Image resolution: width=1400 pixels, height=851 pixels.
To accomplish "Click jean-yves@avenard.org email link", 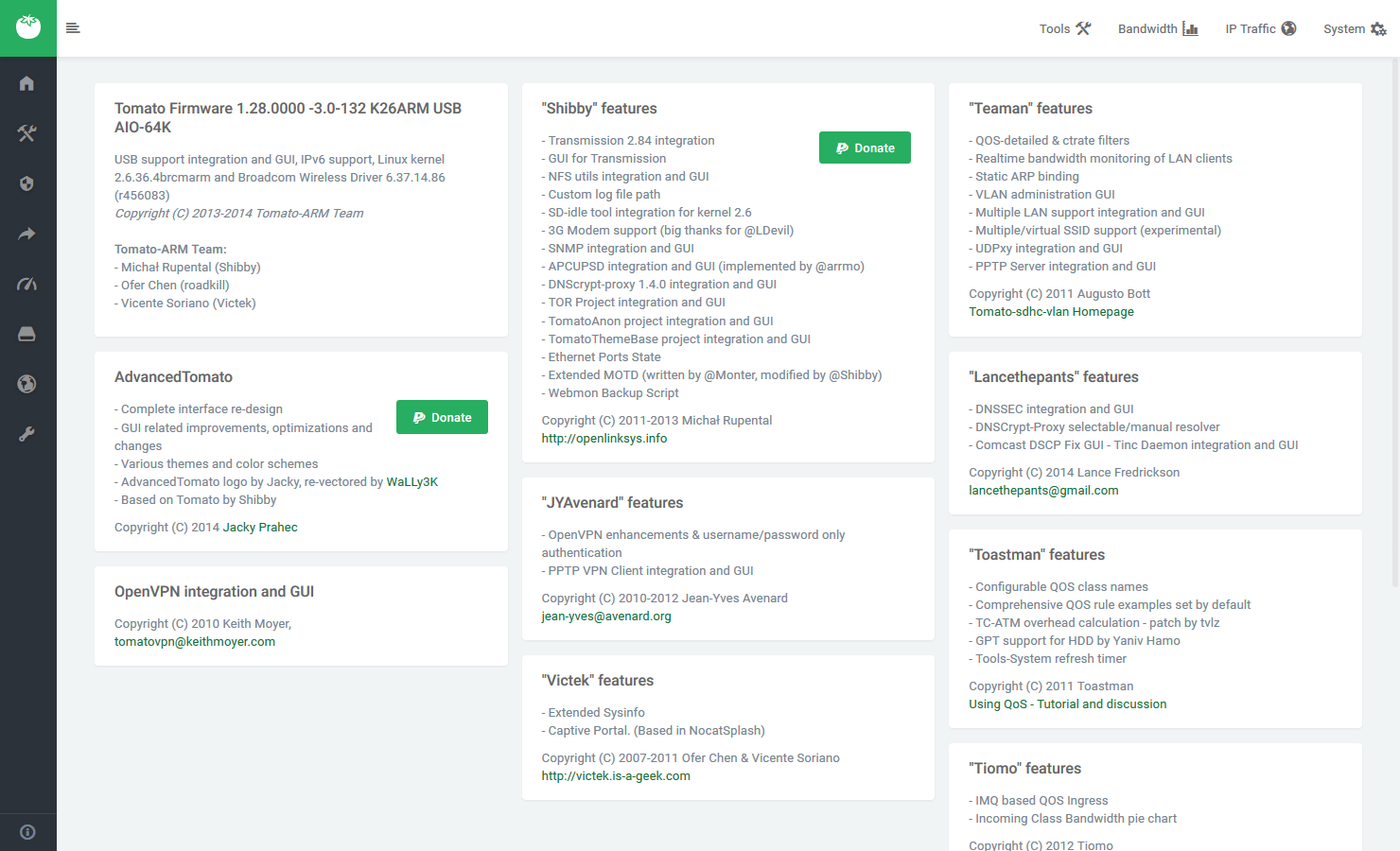I will [606, 617].
